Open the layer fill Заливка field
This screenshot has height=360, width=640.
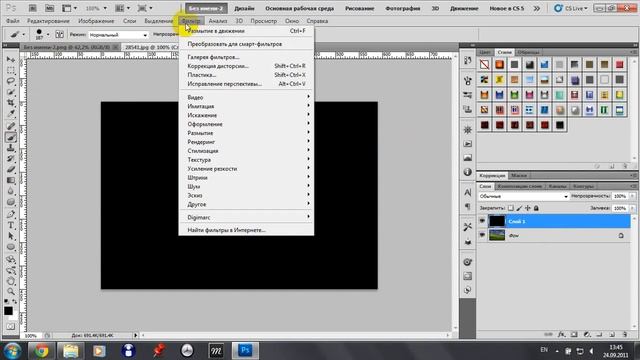[x=620, y=208]
